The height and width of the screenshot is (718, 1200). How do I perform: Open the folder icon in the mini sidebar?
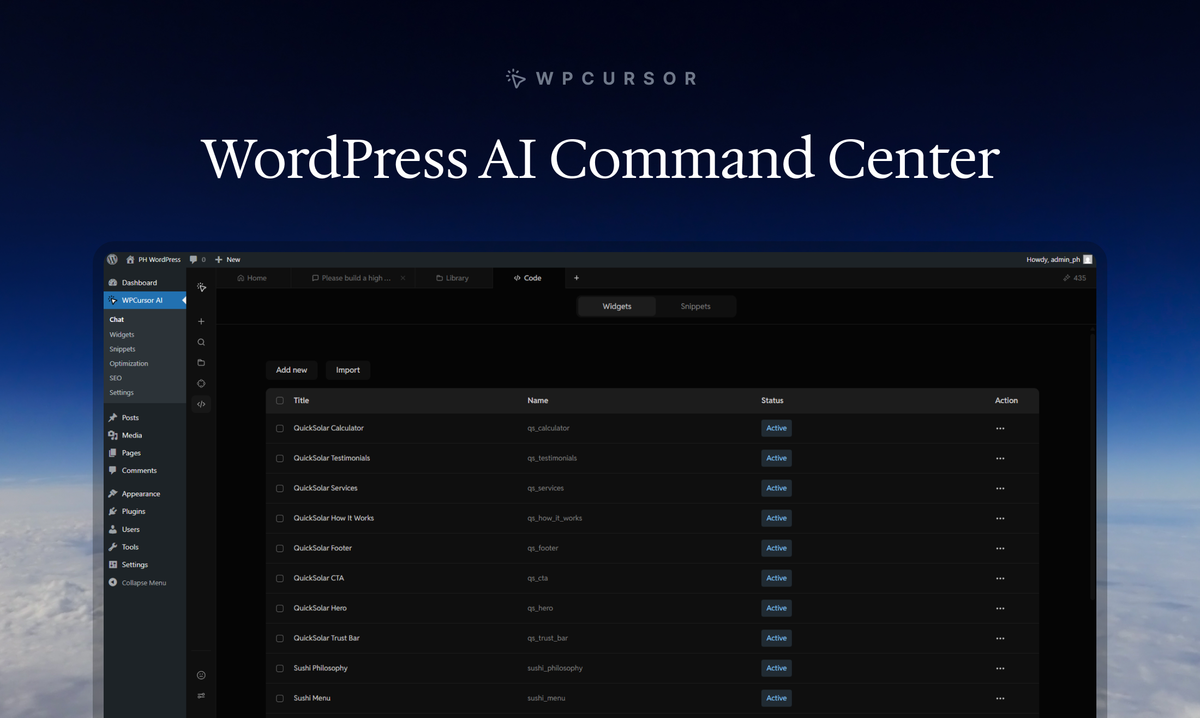coord(201,362)
